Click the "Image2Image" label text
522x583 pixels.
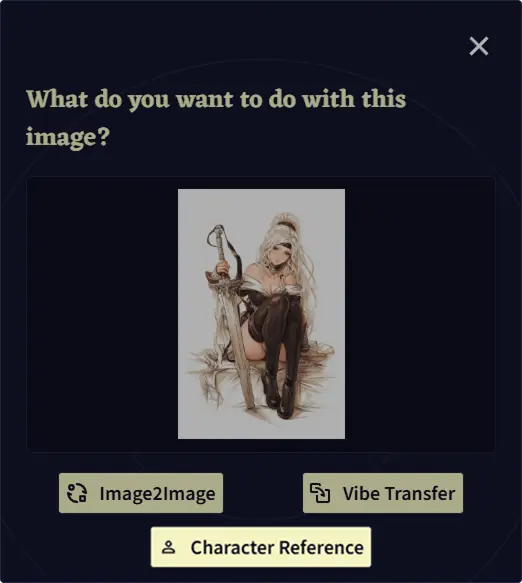157,494
